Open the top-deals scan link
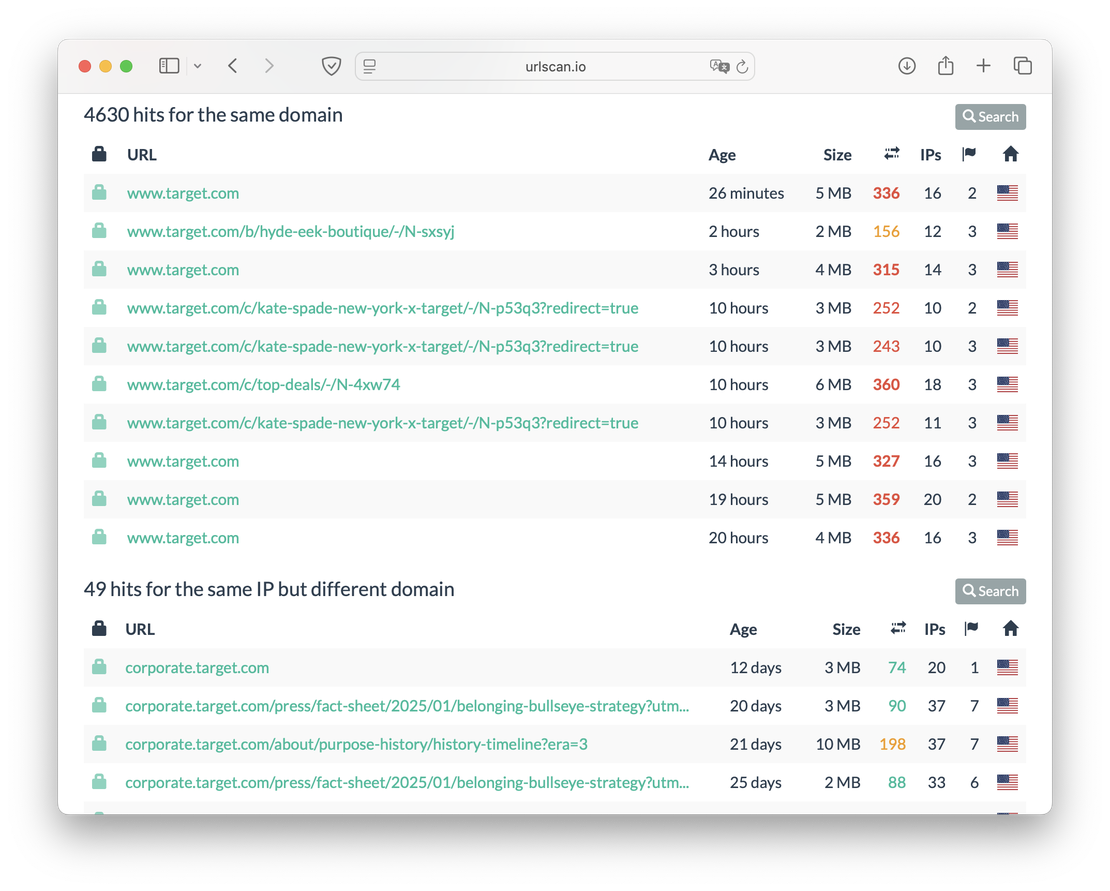 pyautogui.click(x=263, y=384)
